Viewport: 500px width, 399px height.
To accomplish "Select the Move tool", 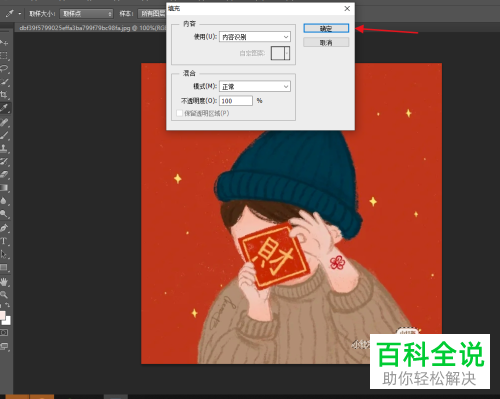I will pos(4,43).
